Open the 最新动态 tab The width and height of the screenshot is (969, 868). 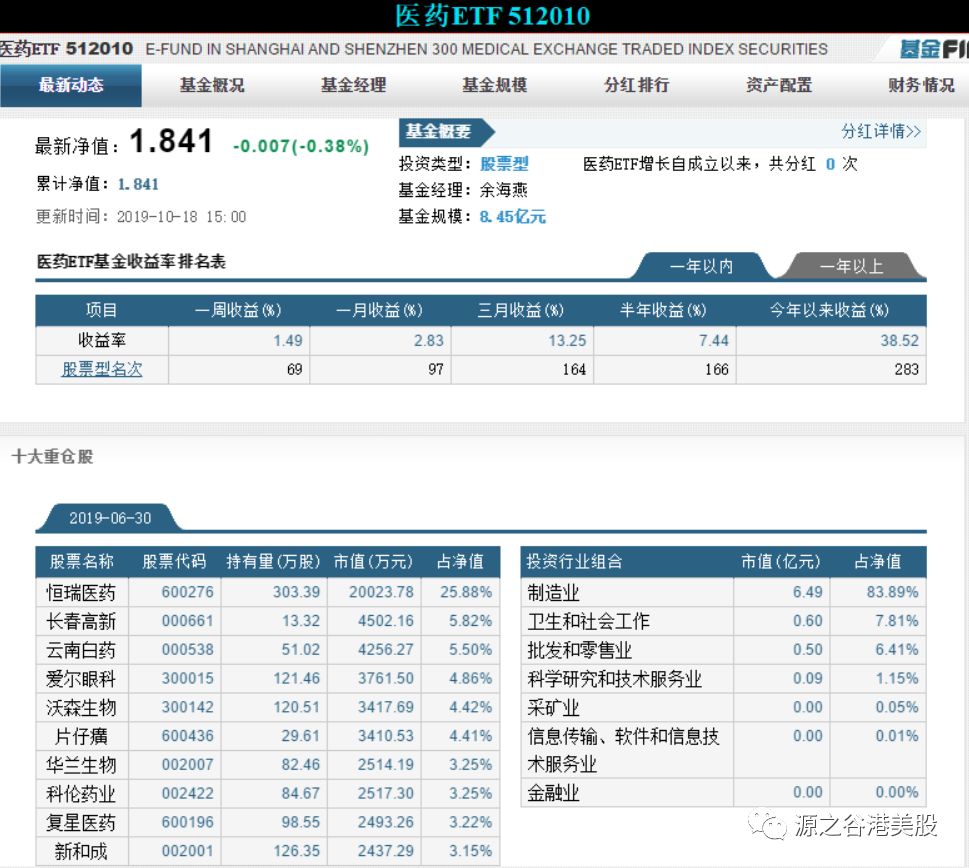click(70, 85)
